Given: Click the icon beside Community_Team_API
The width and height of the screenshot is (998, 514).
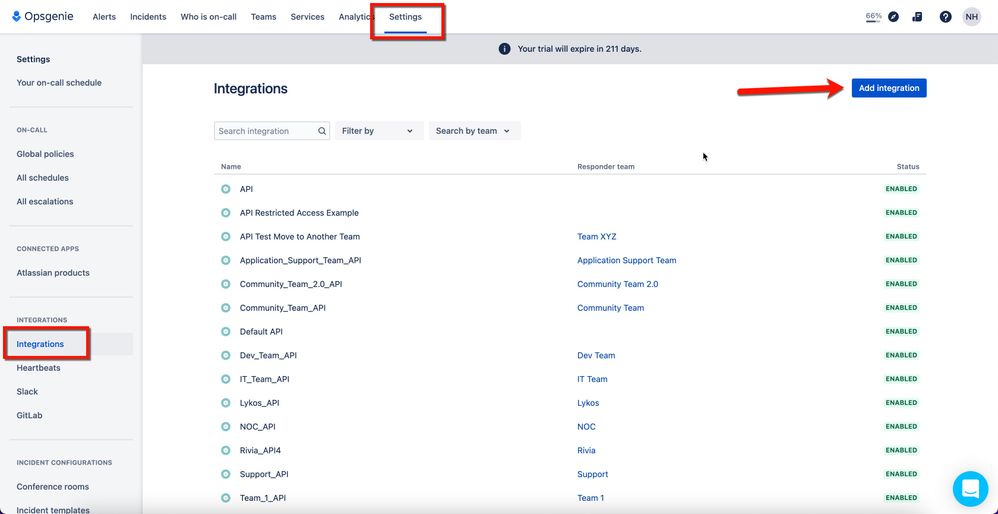Looking at the screenshot, I should click(225, 308).
